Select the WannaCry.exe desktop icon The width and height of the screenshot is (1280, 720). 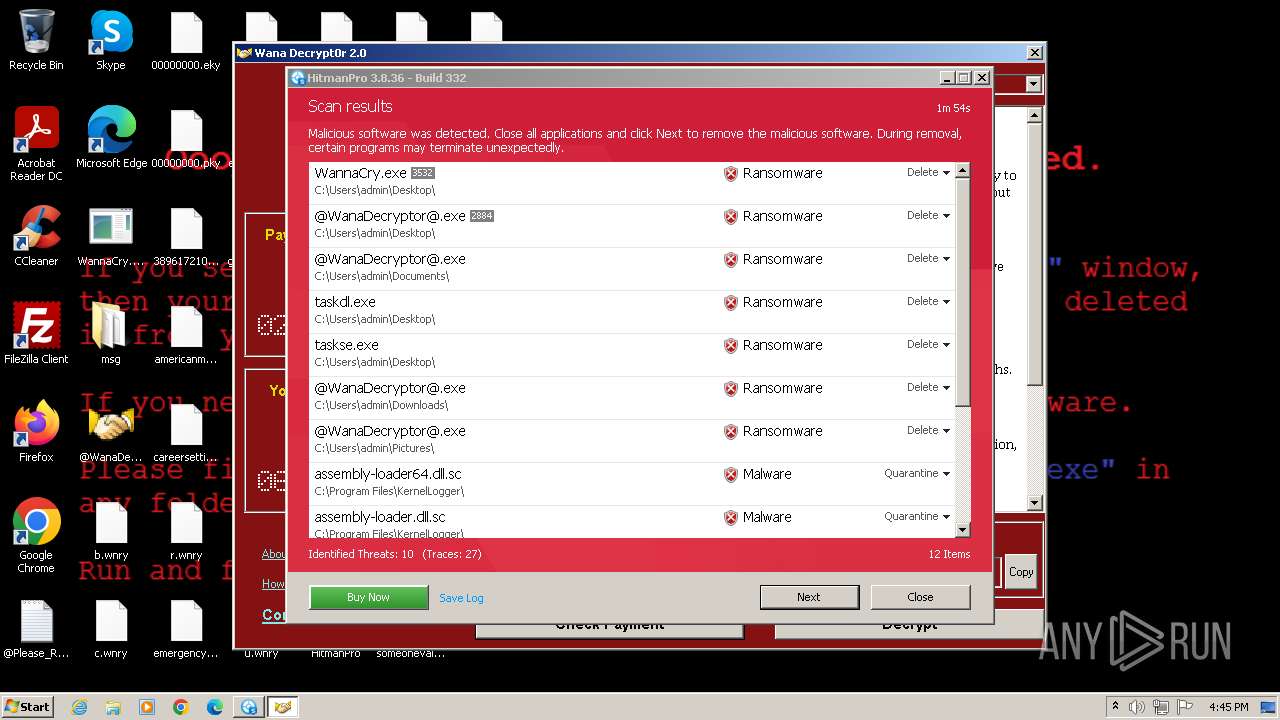point(111,235)
